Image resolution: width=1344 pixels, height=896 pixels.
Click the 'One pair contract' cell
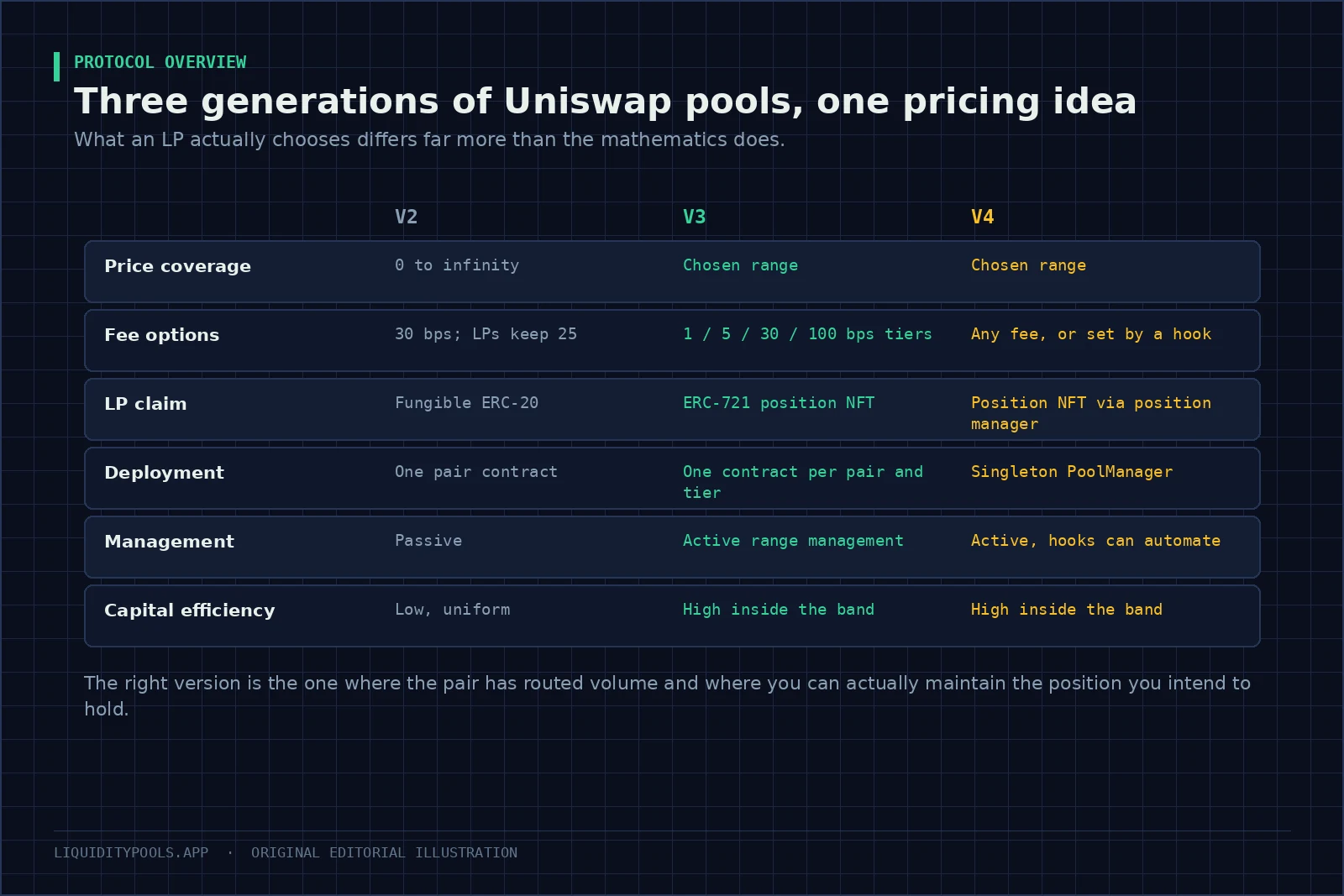coord(476,472)
